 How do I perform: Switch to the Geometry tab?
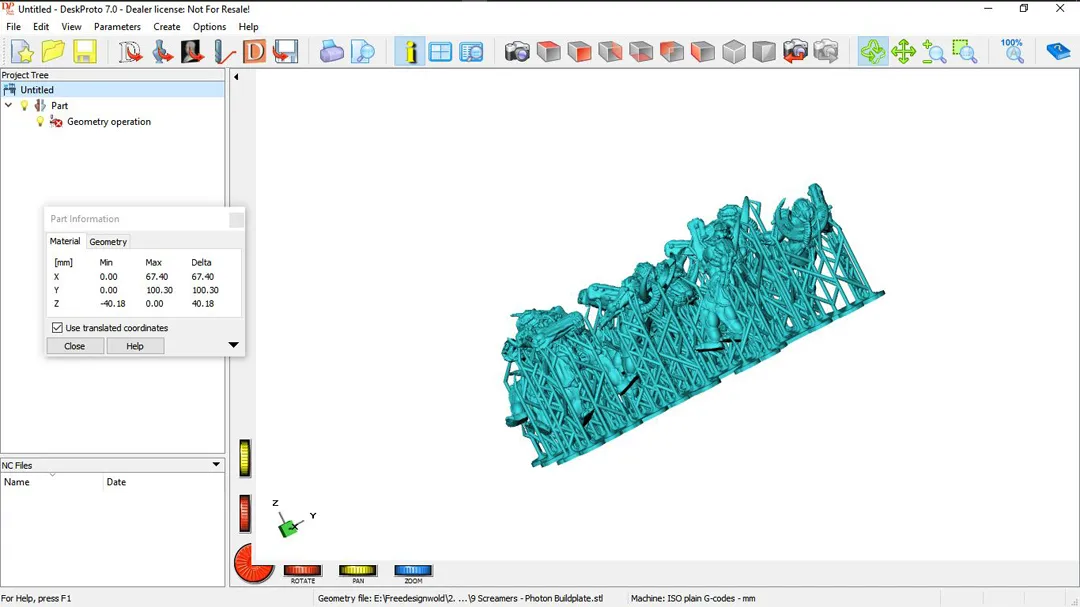pos(108,242)
